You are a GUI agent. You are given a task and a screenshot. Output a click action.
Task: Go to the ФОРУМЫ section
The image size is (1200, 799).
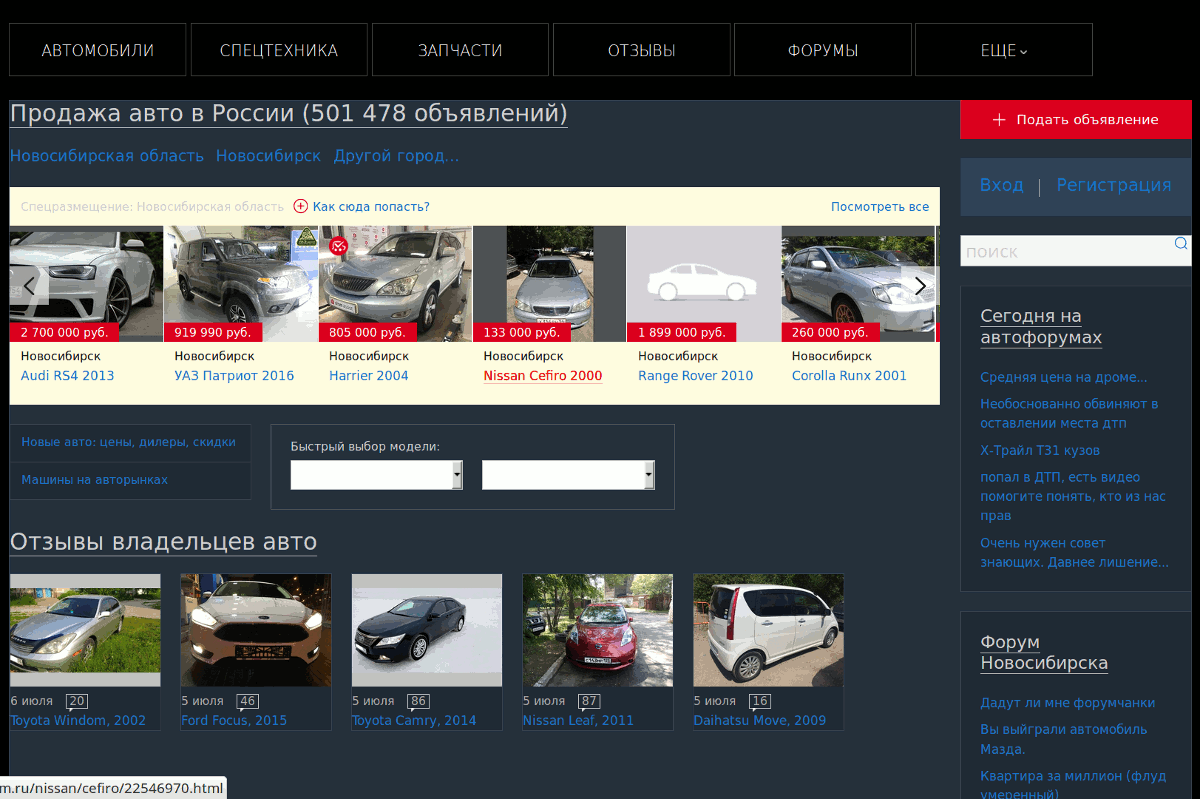(823, 50)
